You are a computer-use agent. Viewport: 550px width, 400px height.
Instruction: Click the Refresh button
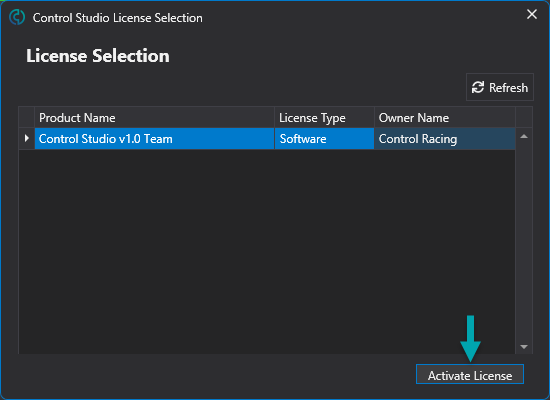(500, 87)
